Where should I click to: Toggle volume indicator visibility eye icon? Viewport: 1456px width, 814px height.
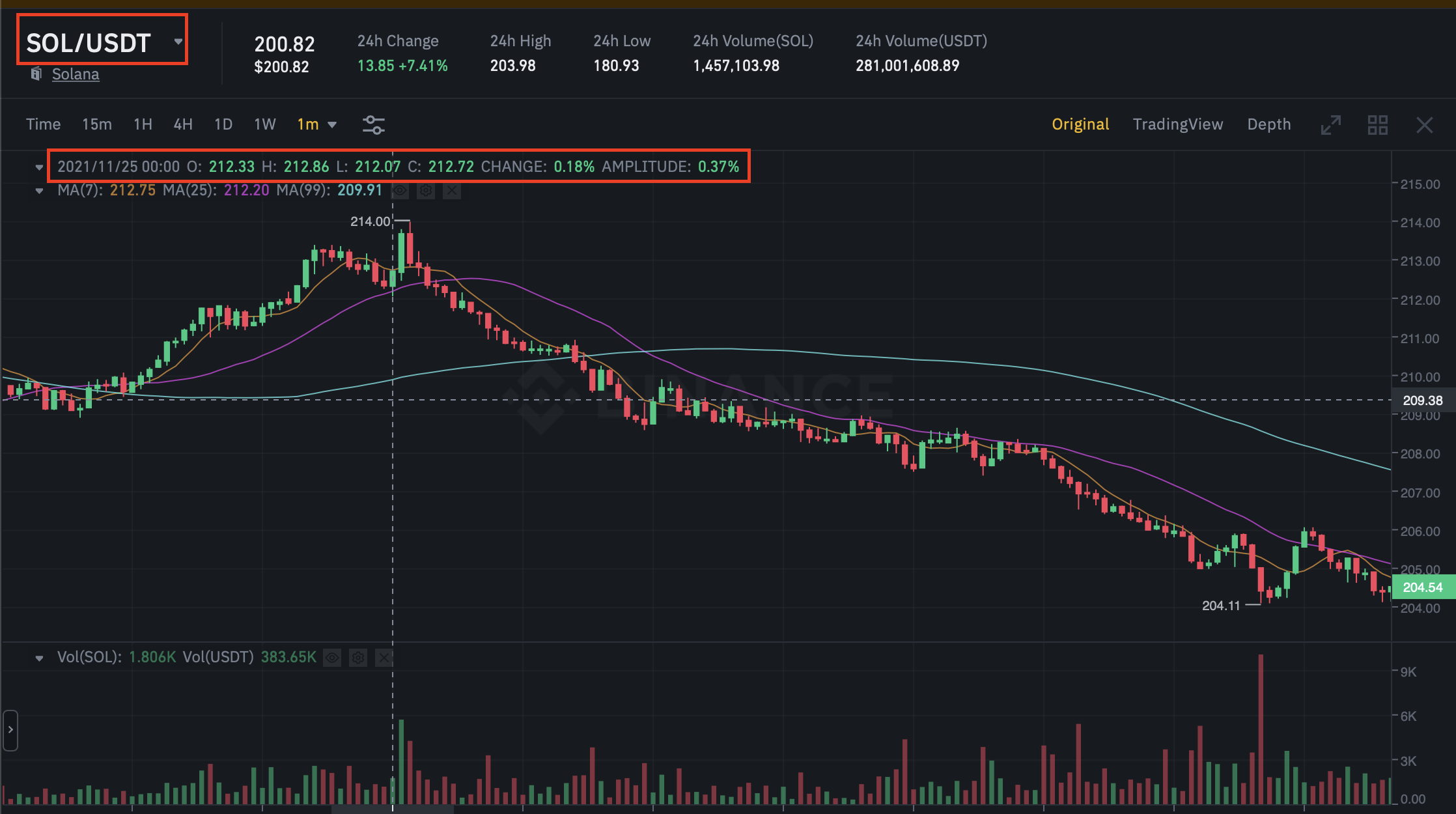332,658
